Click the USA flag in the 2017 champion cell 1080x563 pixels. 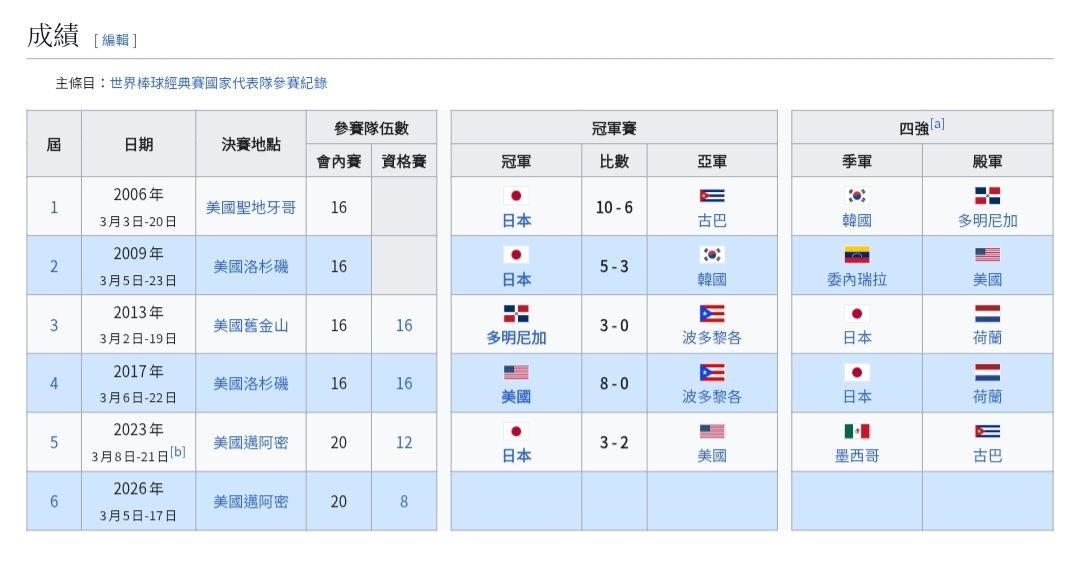[x=516, y=372]
